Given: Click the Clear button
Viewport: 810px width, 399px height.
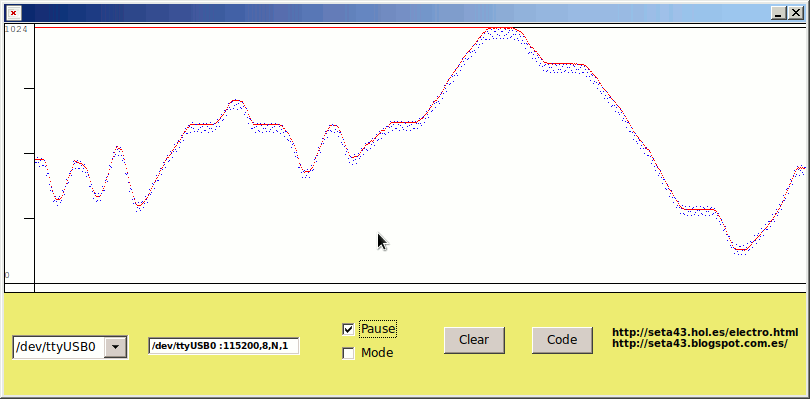Looking at the screenshot, I should tap(474, 340).
